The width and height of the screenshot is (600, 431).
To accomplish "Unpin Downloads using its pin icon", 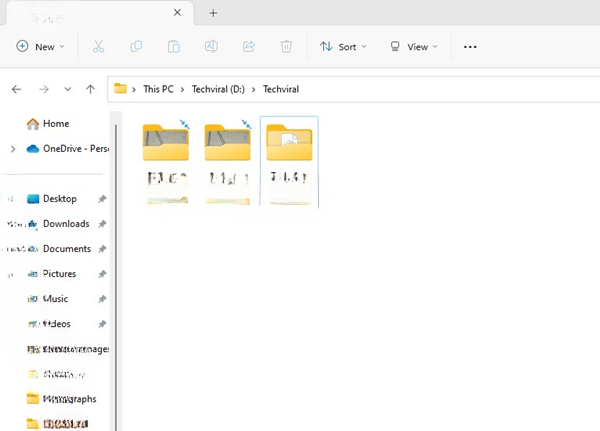I will (x=102, y=224).
